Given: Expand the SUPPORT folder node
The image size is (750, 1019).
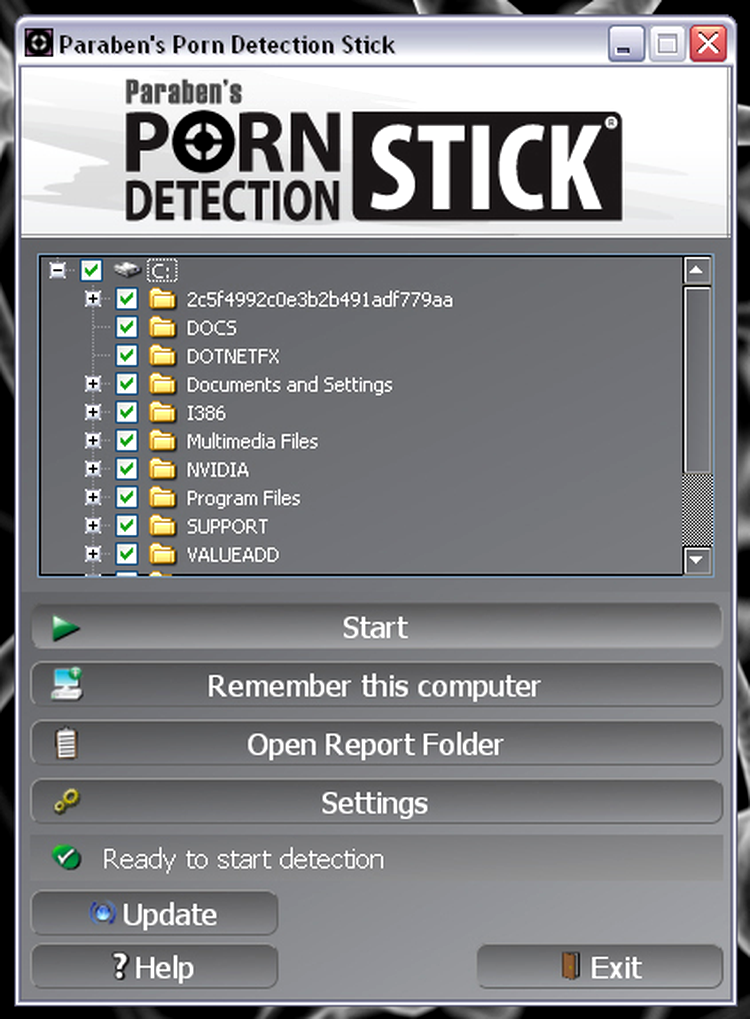Looking at the screenshot, I should (93, 526).
